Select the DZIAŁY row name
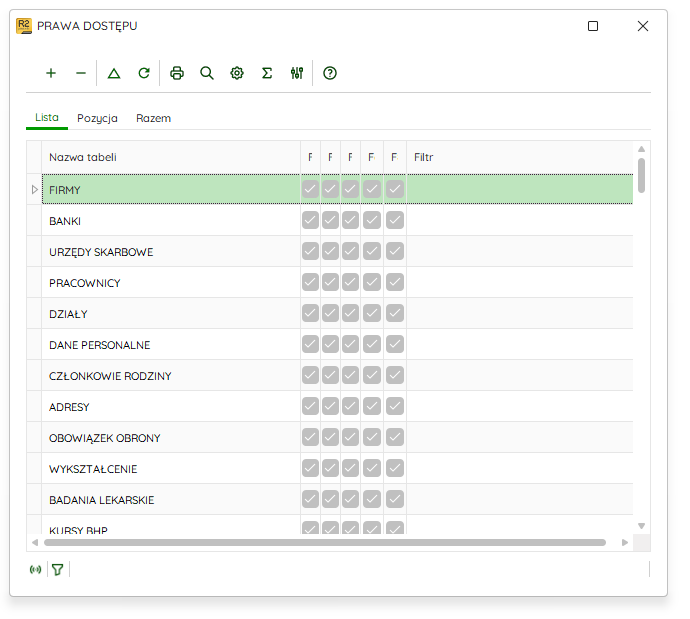 (x=68, y=314)
